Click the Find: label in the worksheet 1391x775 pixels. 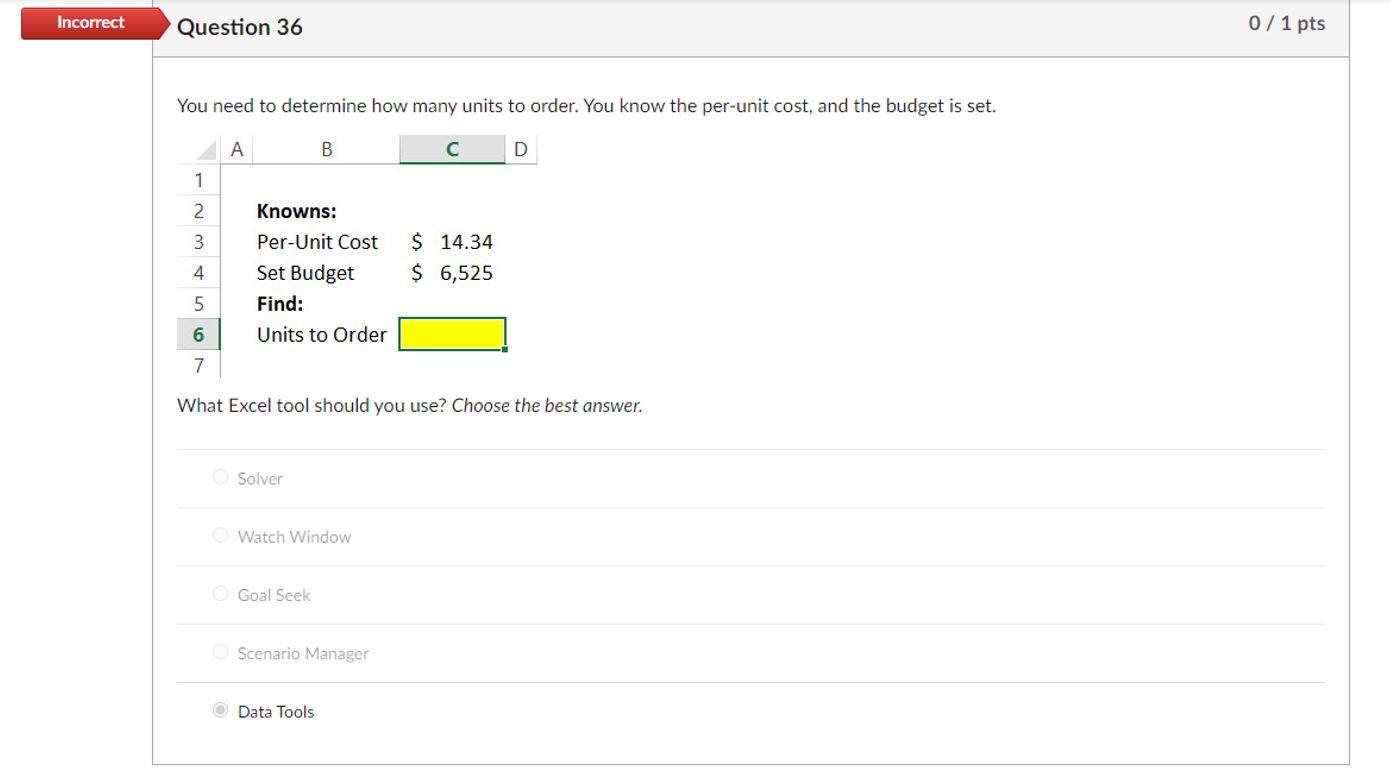278,303
